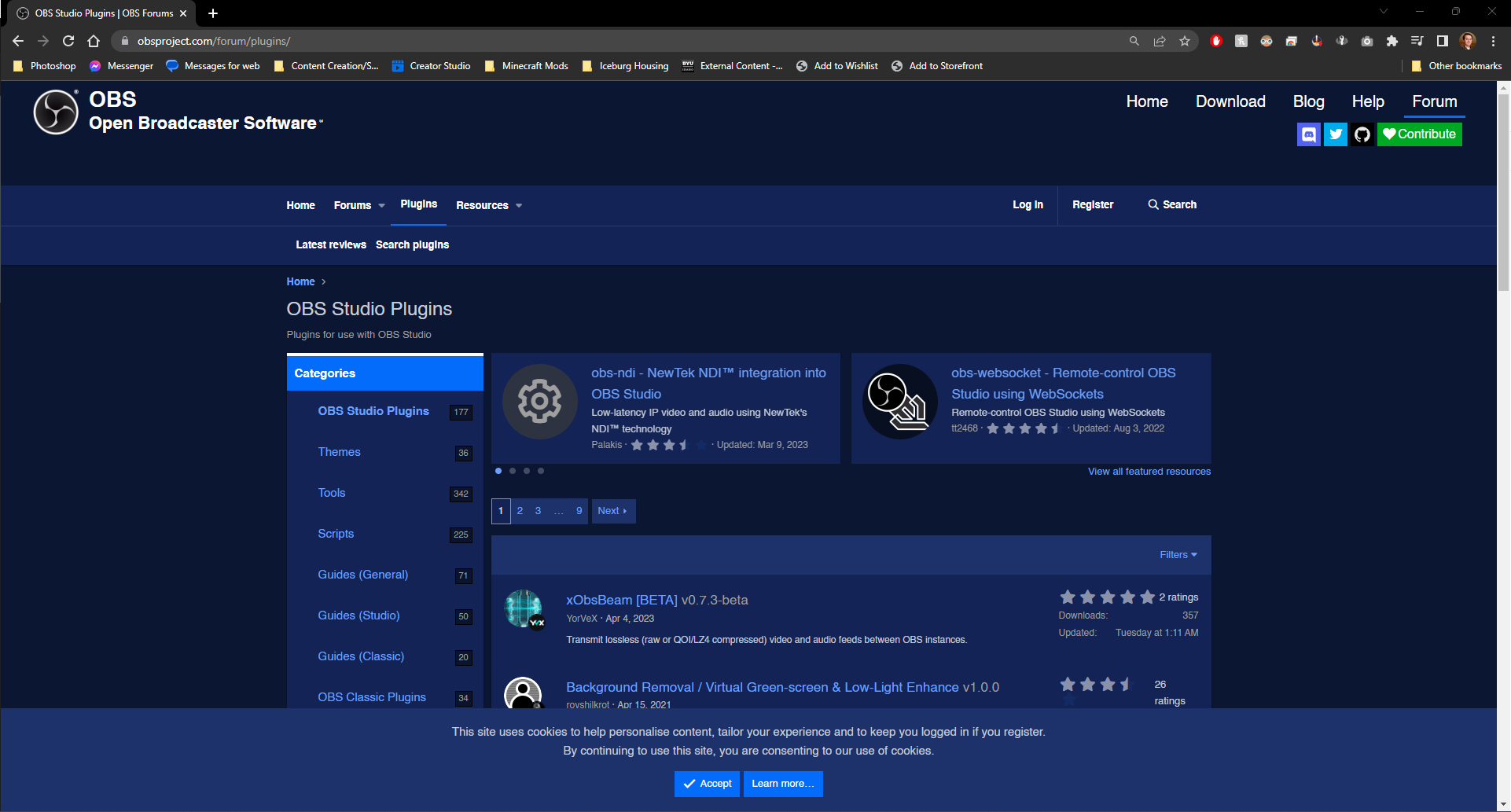Open the Extensions puzzle icon
Image resolution: width=1511 pixels, height=812 pixels.
tap(1392, 41)
